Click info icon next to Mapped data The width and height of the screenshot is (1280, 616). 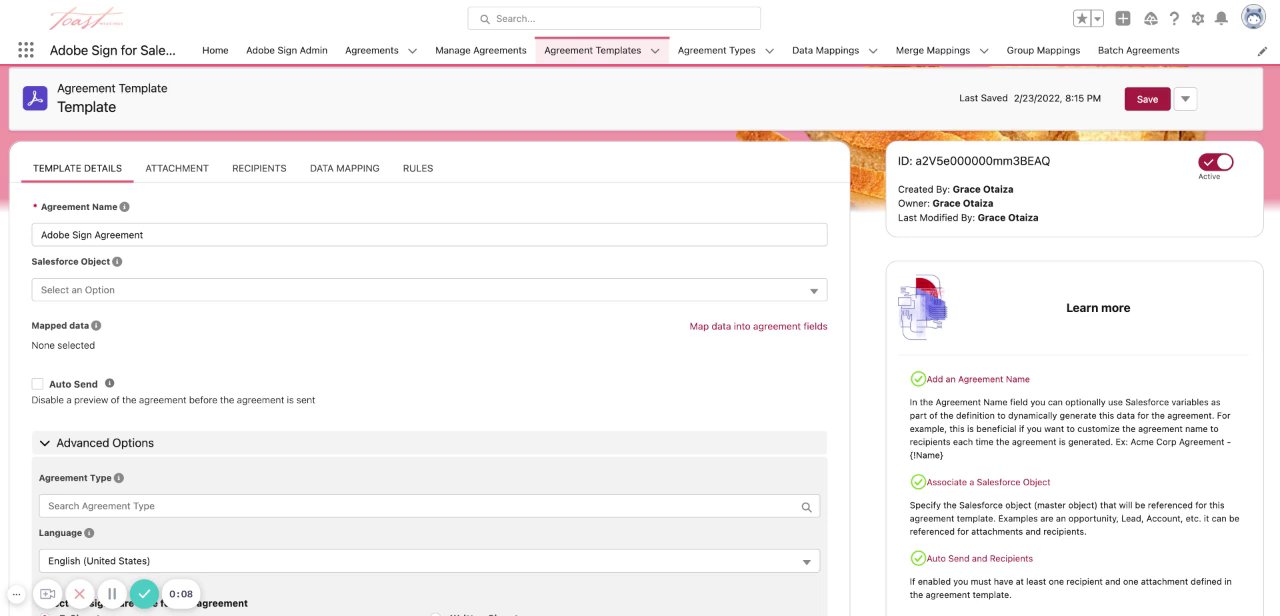(96, 326)
